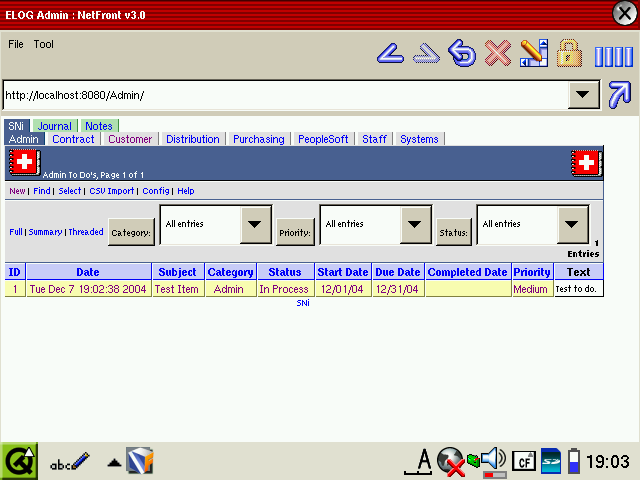640x480 pixels.
Task: Select the Admin logbook tab
Action: click(x=24, y=139)
